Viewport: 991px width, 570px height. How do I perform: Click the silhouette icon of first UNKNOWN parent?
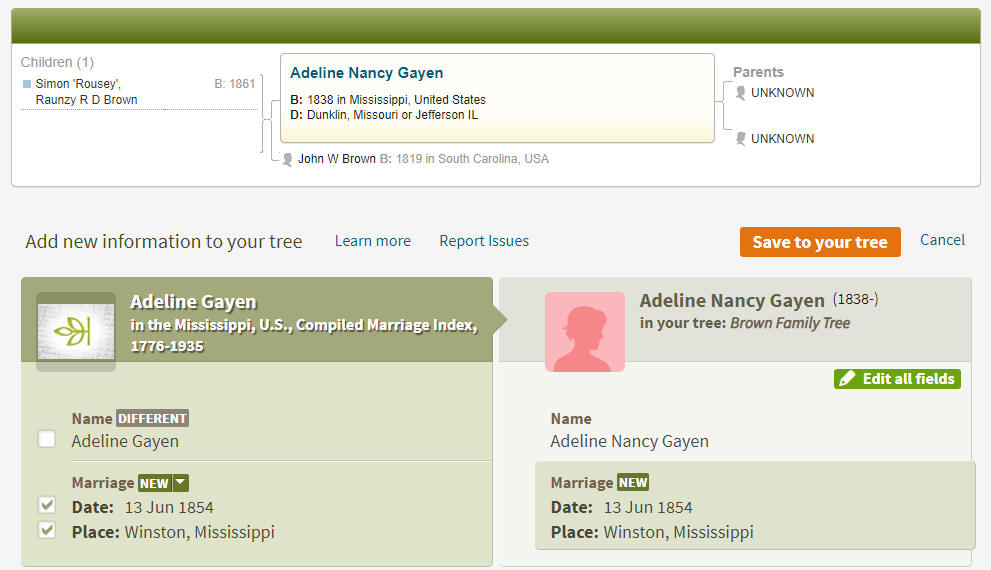(x=741, y=93)
